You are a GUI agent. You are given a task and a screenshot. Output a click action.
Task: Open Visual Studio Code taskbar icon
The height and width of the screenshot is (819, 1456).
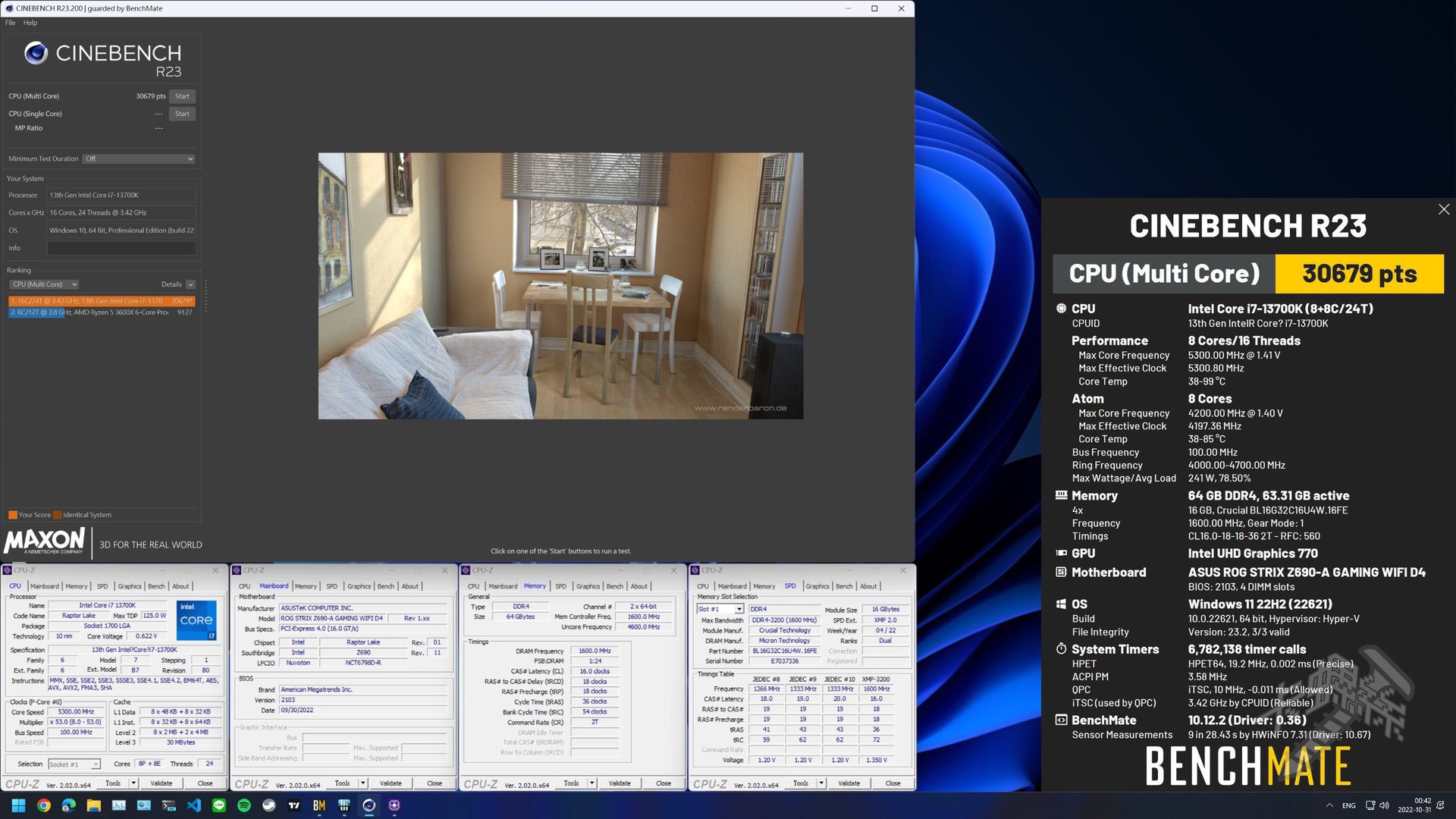[194, 805]
